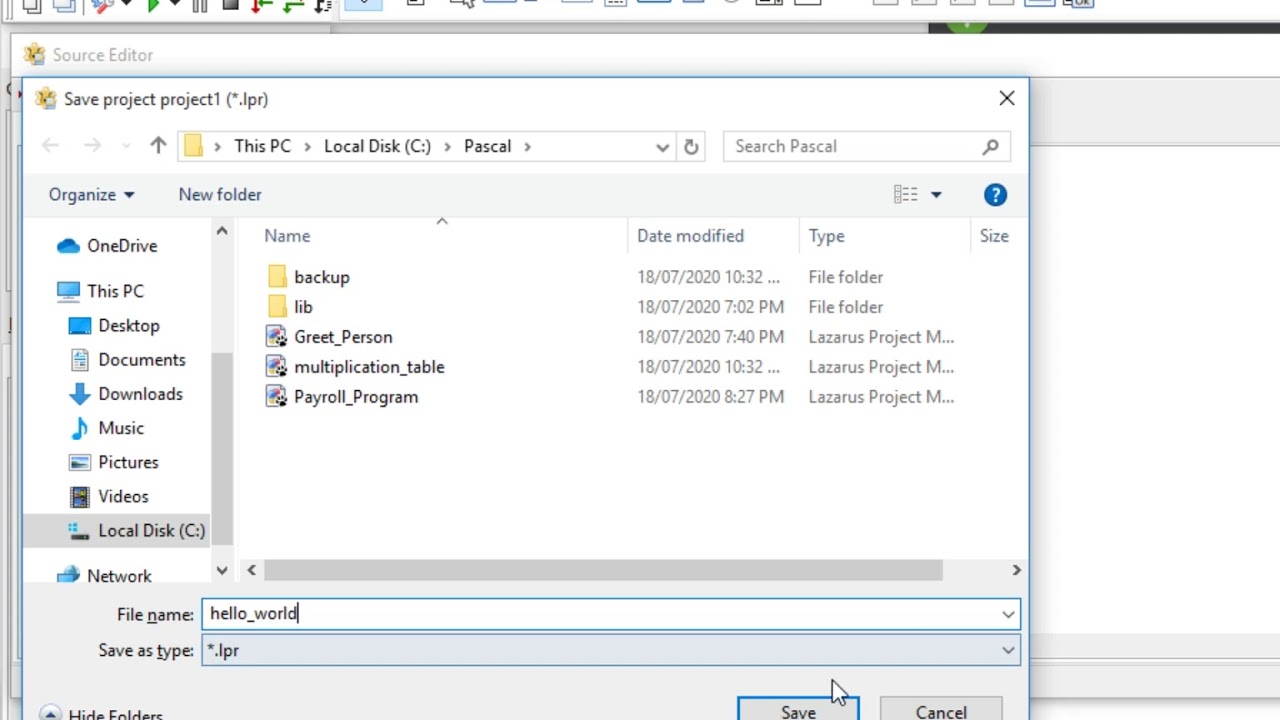Click date 18/07/2020 7:40 PM
Viewport: 1280px width, 720px height.
tap(711, 337)
